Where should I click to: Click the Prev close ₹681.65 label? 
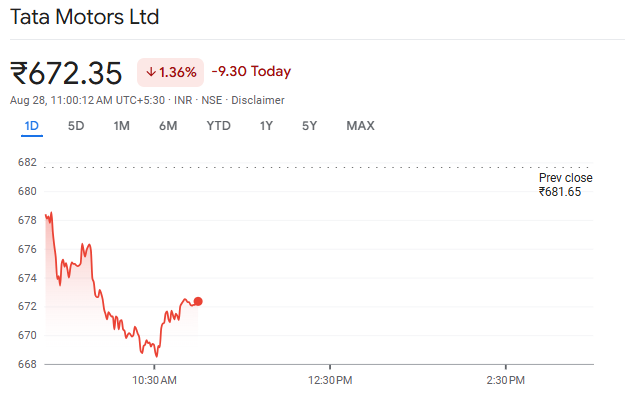click(x=565, y=185)
